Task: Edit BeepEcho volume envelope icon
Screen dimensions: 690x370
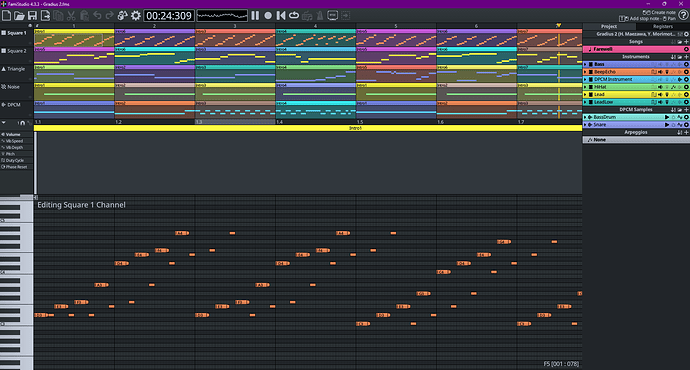Action: [x=660, y=72]
